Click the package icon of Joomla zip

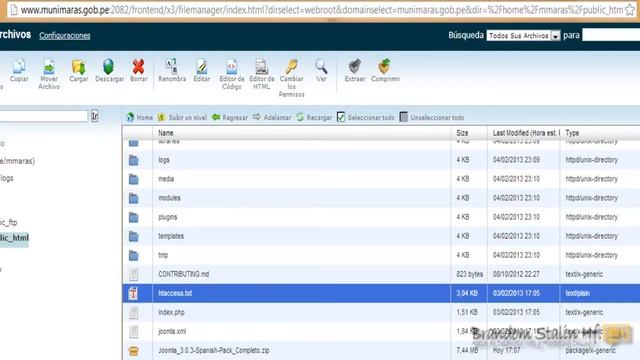point(133,351)
